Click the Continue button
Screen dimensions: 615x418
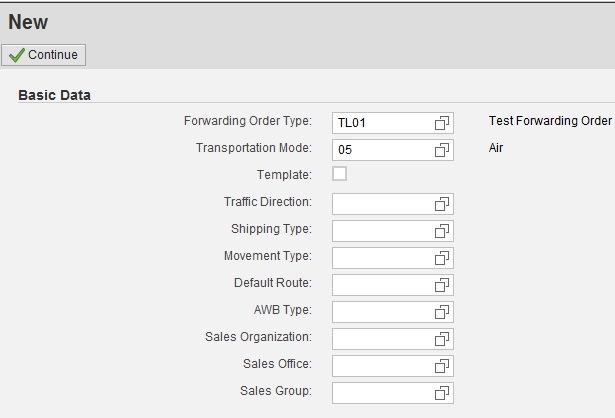tap(44, 55)
